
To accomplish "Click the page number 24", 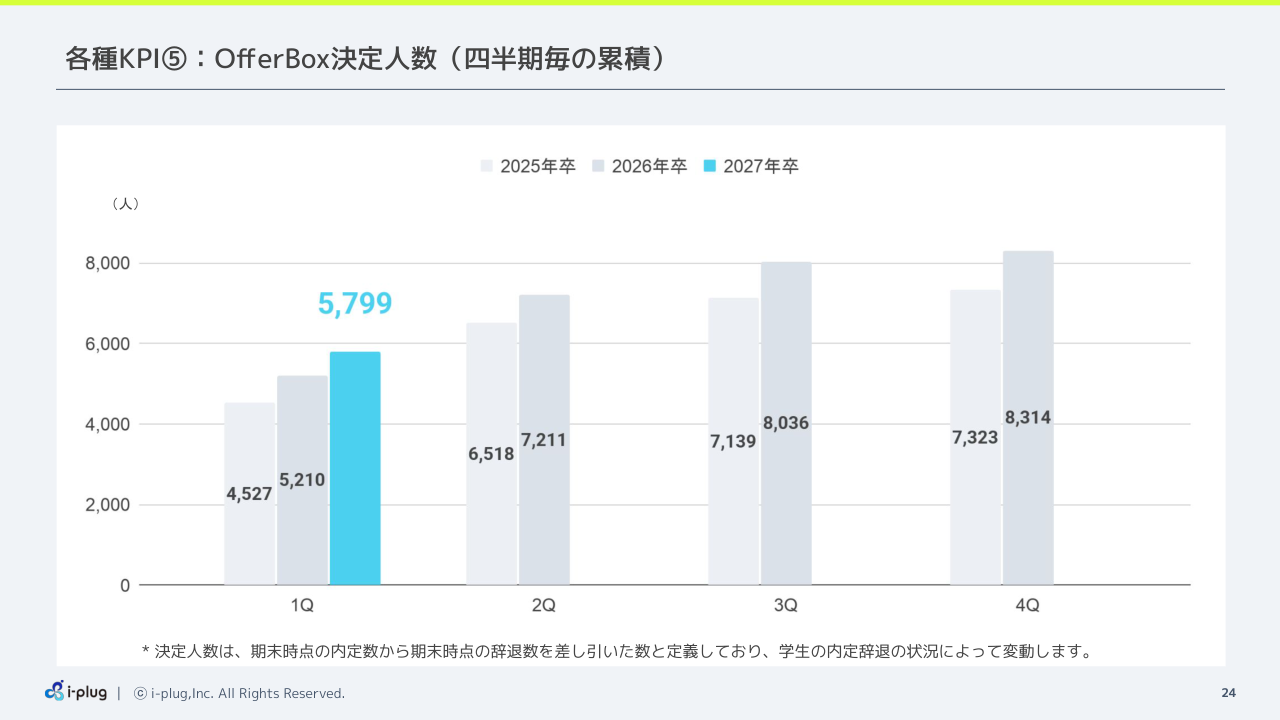I will click(x=1229, y=693).
